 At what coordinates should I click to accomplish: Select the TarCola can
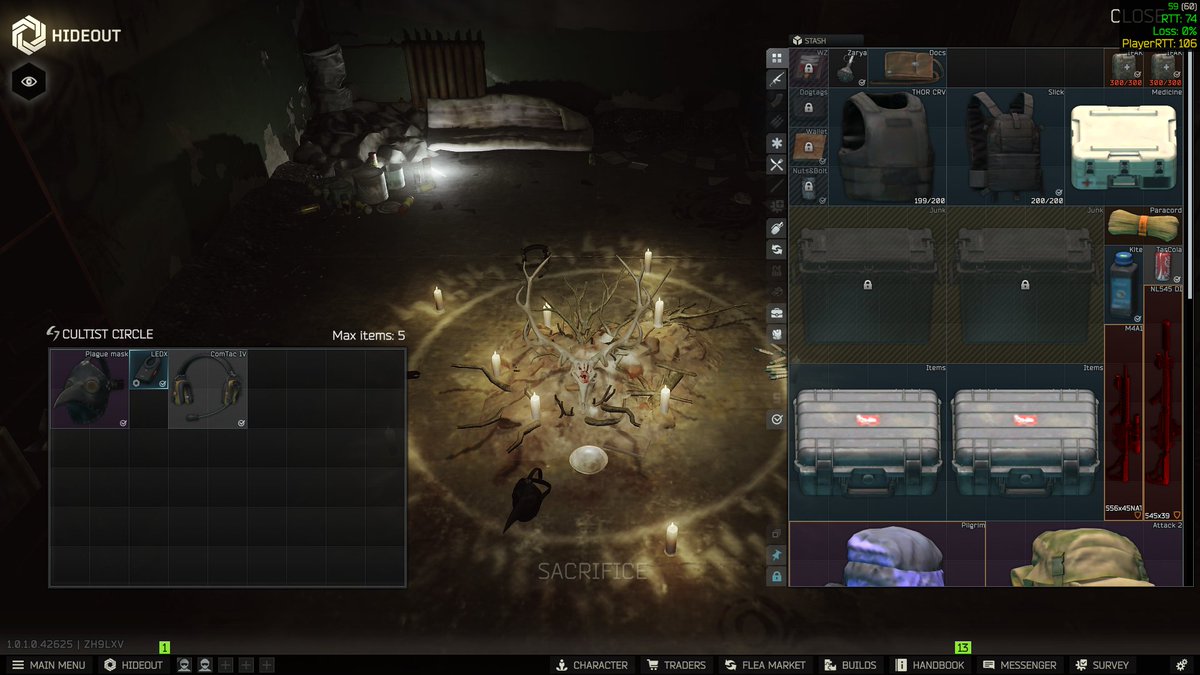click(x=1163, y=264)
